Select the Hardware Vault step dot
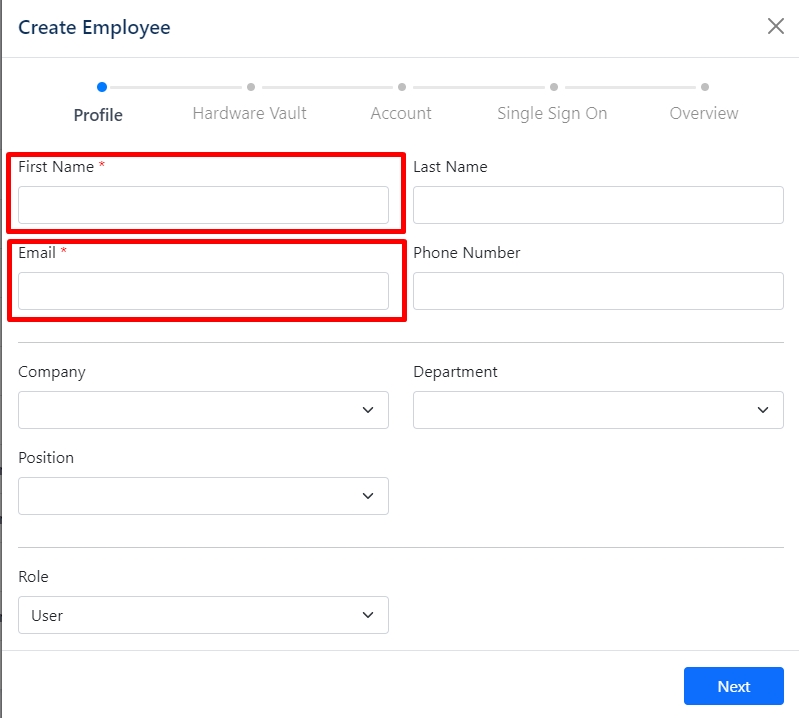The height and width of the screenshot is (718, 799). pyautogui.click(x=251, y=87)
